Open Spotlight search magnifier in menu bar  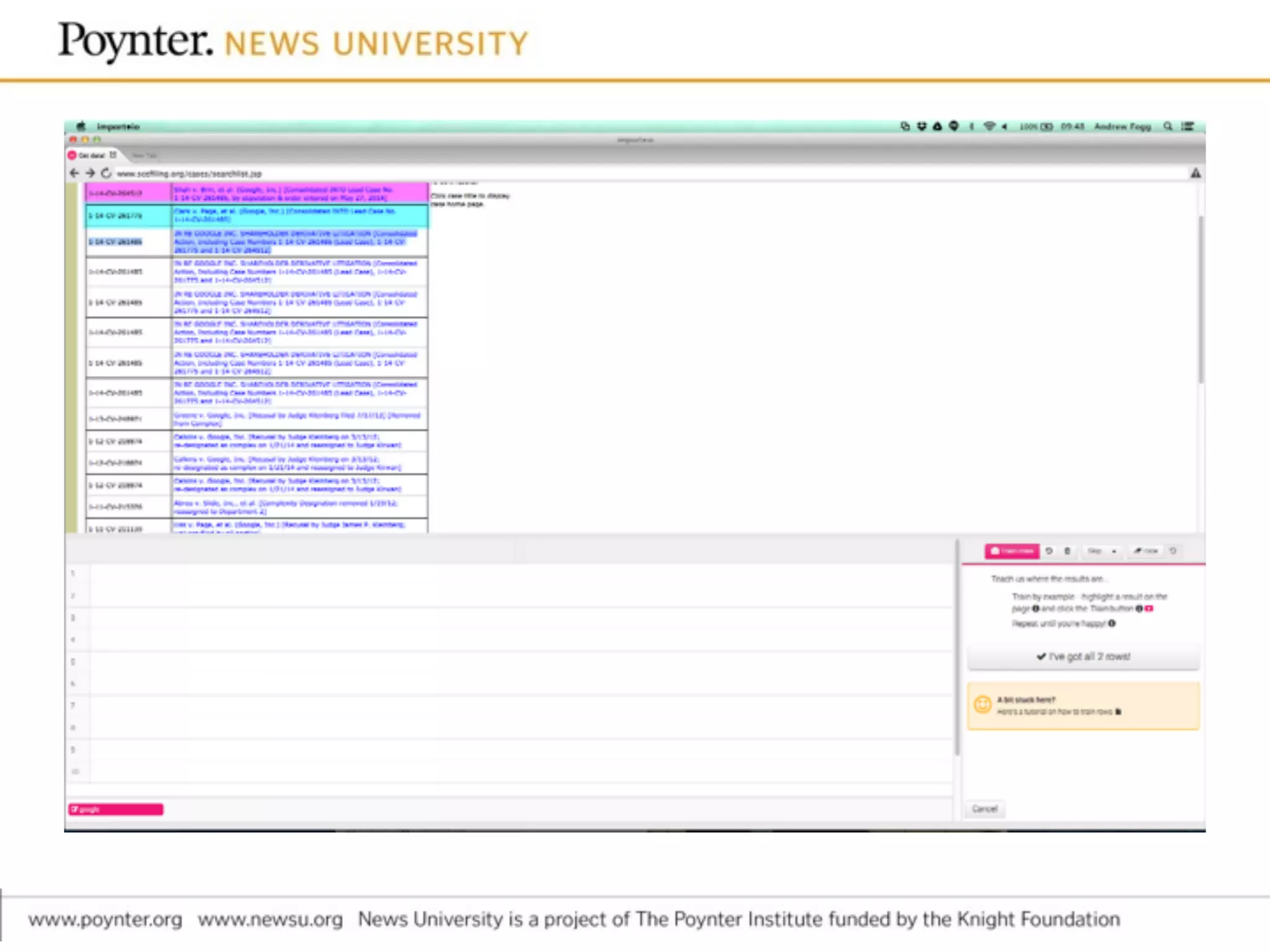coord(1168,126)
